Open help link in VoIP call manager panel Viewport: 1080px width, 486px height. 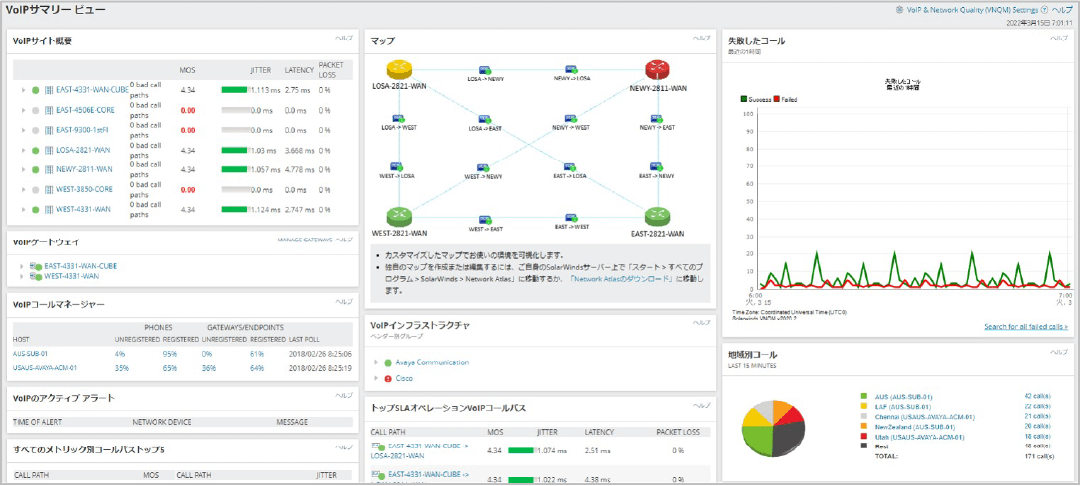coord(344,301)
